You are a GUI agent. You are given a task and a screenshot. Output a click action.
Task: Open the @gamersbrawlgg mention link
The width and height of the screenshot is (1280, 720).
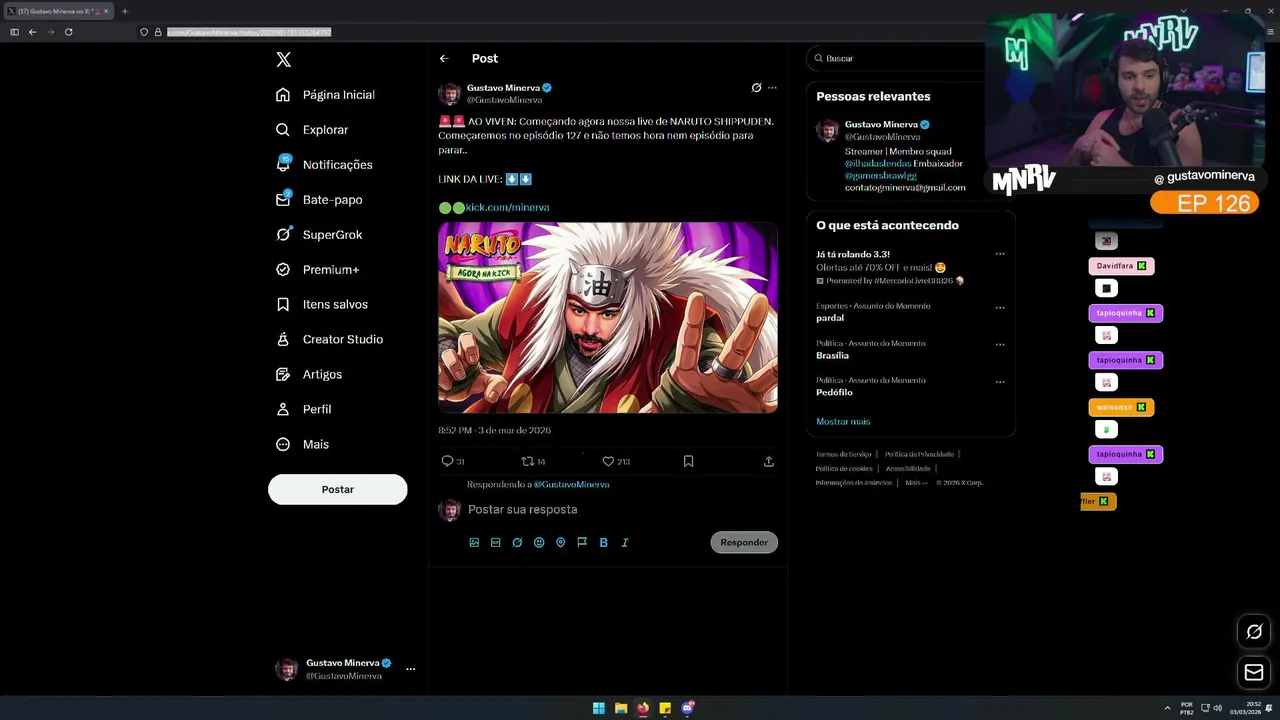pos(880,175)
